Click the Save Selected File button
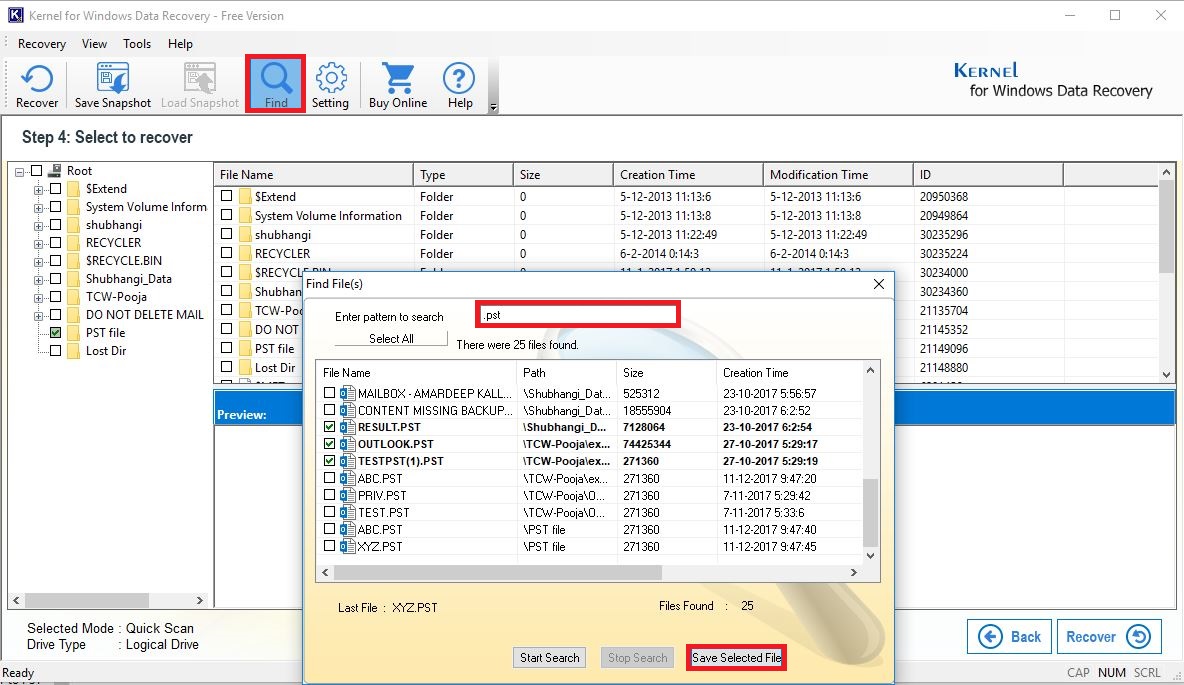This screenshot has height=685, width=1184. (x=736, y=658)
